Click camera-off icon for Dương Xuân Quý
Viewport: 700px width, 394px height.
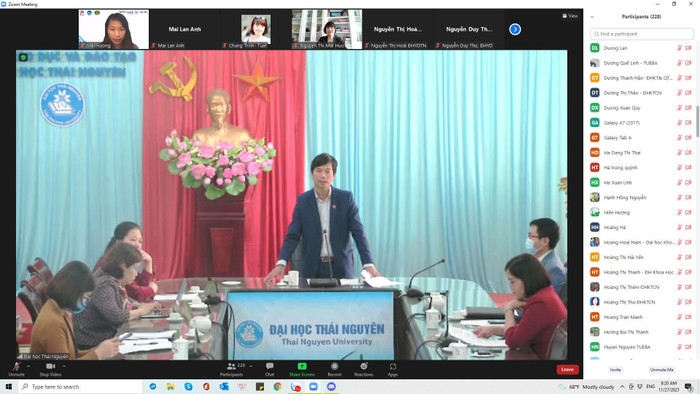(x=688, y=108)
